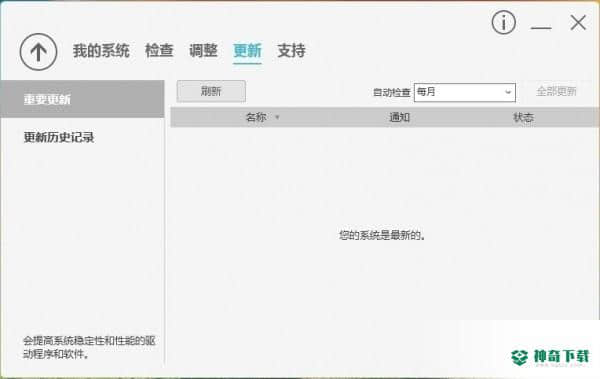Click the 自动检查 label
This screenshot has height=379, width=600.
point(391,92)
